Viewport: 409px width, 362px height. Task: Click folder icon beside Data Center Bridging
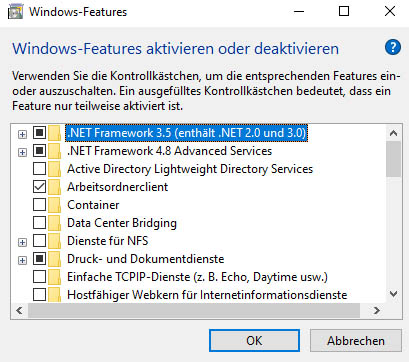tap(54, 223)
